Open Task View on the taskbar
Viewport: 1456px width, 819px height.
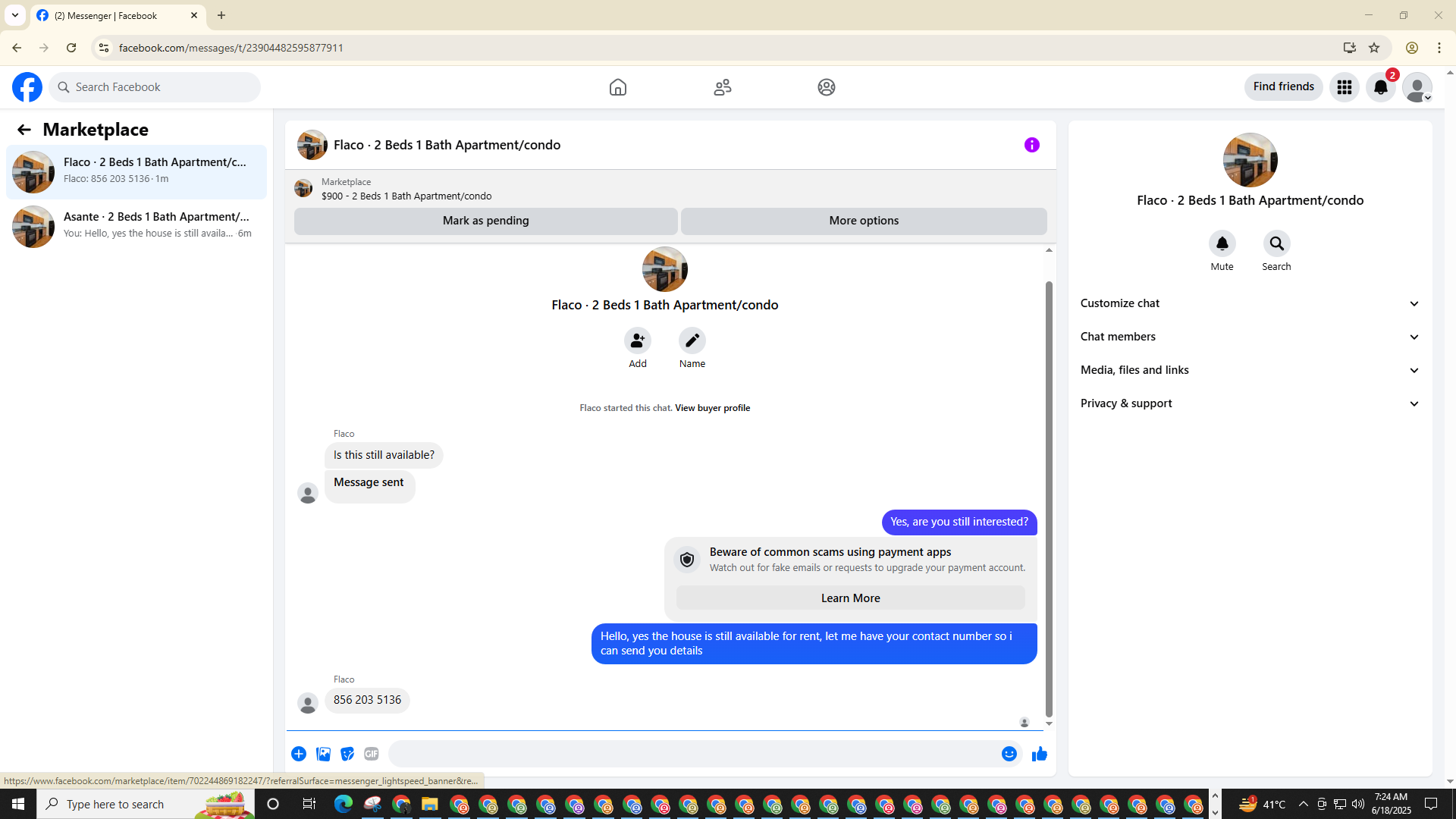click(309, 804)
